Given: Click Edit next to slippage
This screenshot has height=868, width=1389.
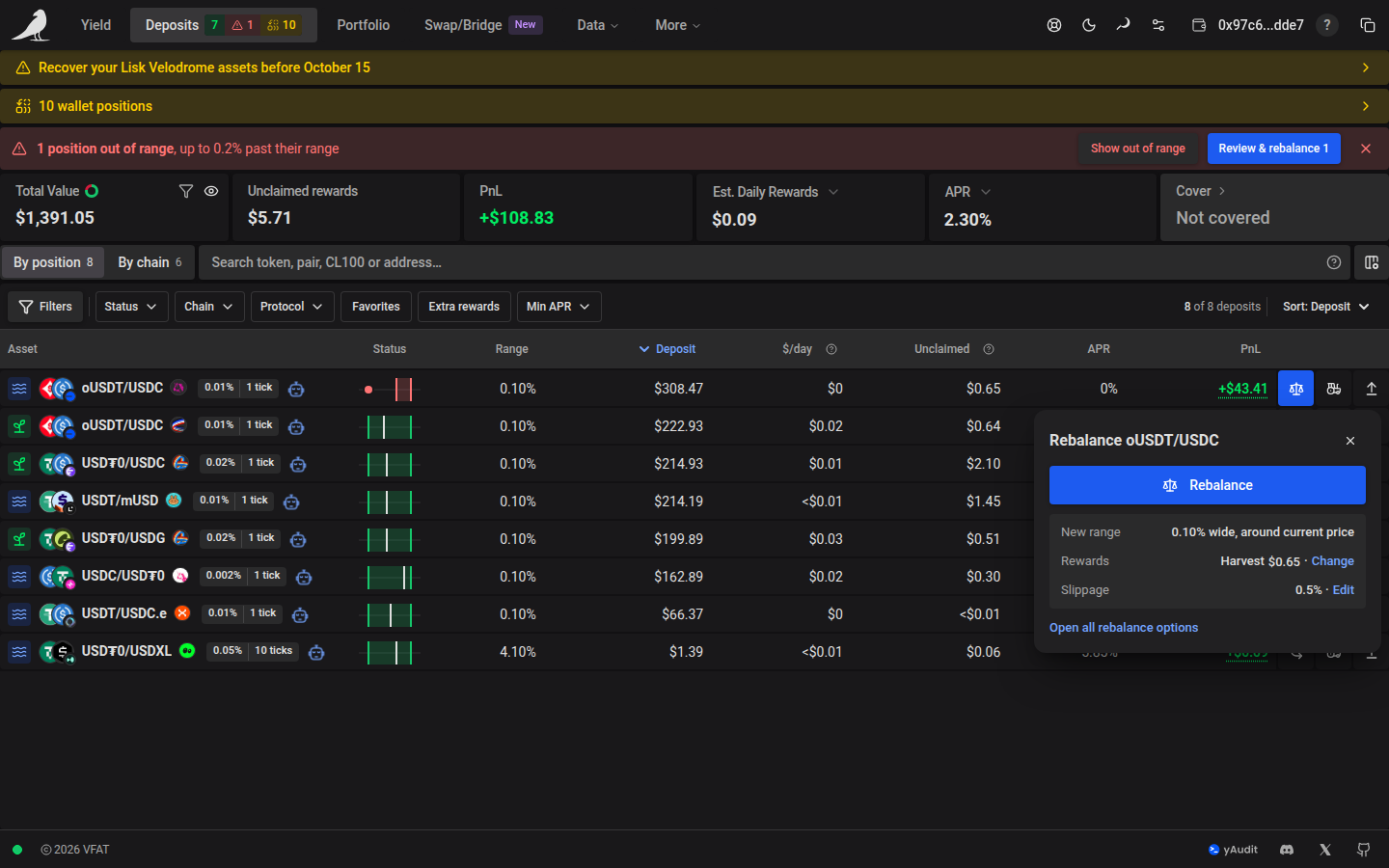Looking at the screenshot, I should pyautogui.click(x=1344, y=590).
